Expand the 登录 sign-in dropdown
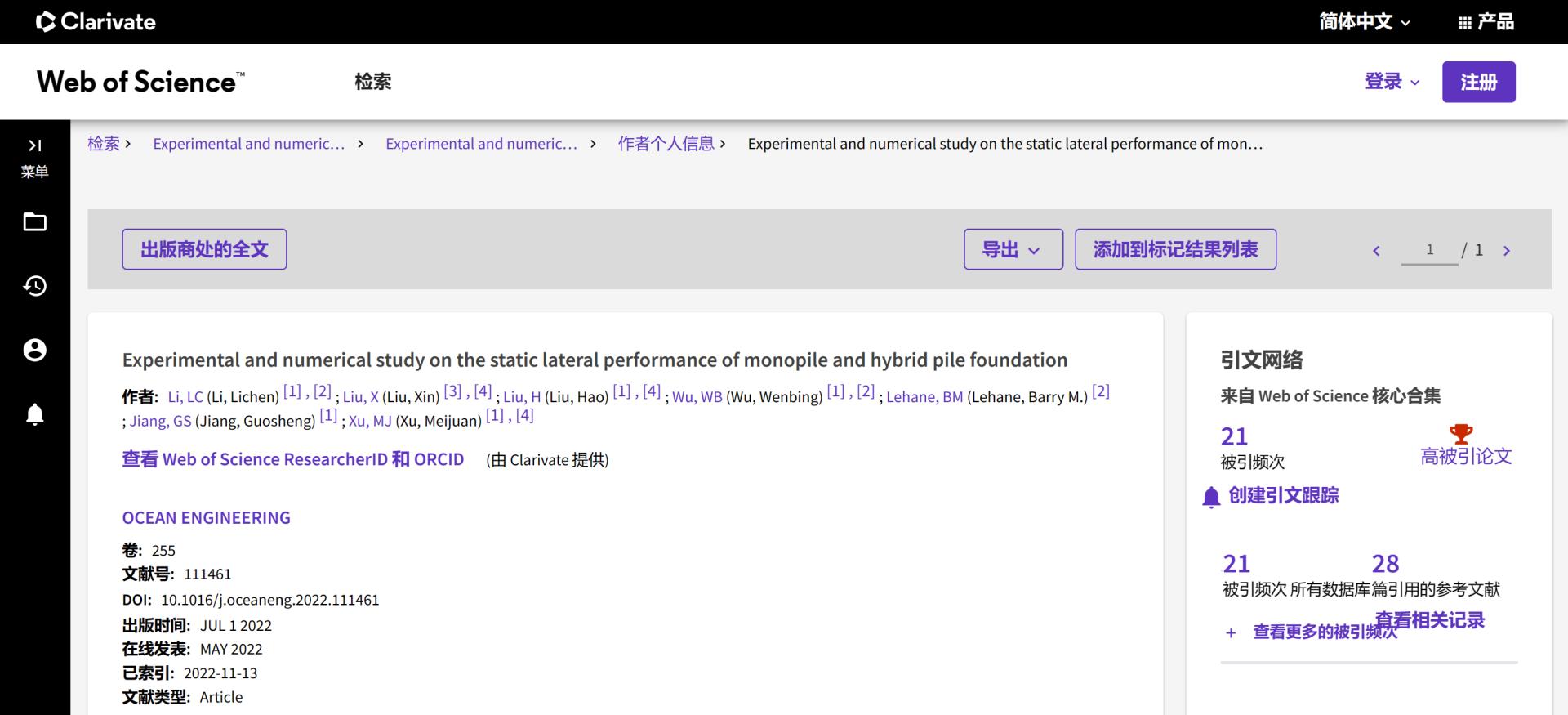This screenshot has height=715, width=1568. [1392, 82]
